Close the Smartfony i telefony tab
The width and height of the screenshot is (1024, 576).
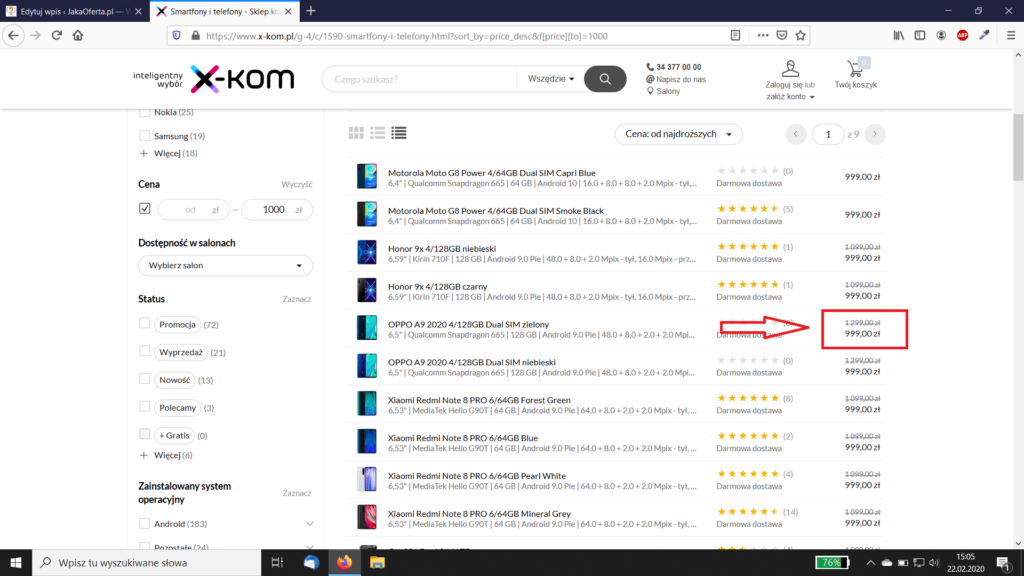point(288,12)
